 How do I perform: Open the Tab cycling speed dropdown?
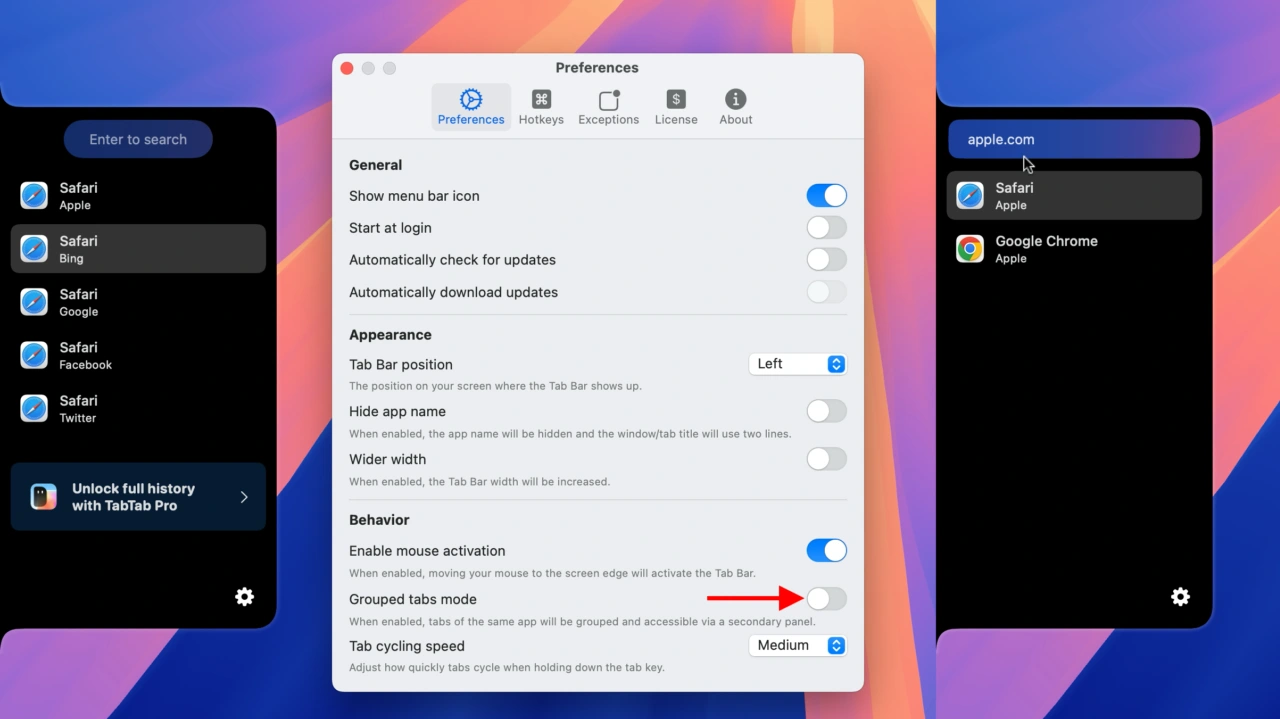click(798, 646)
